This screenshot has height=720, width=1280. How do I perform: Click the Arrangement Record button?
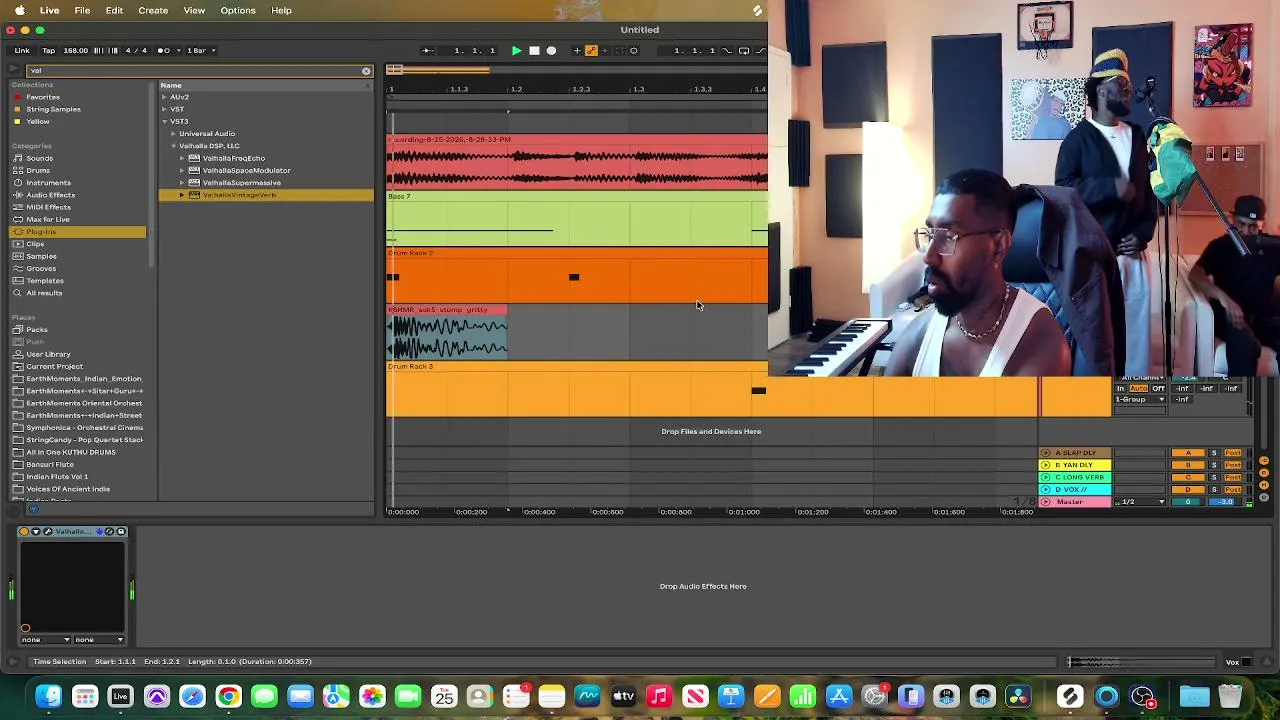coord(551,50)
